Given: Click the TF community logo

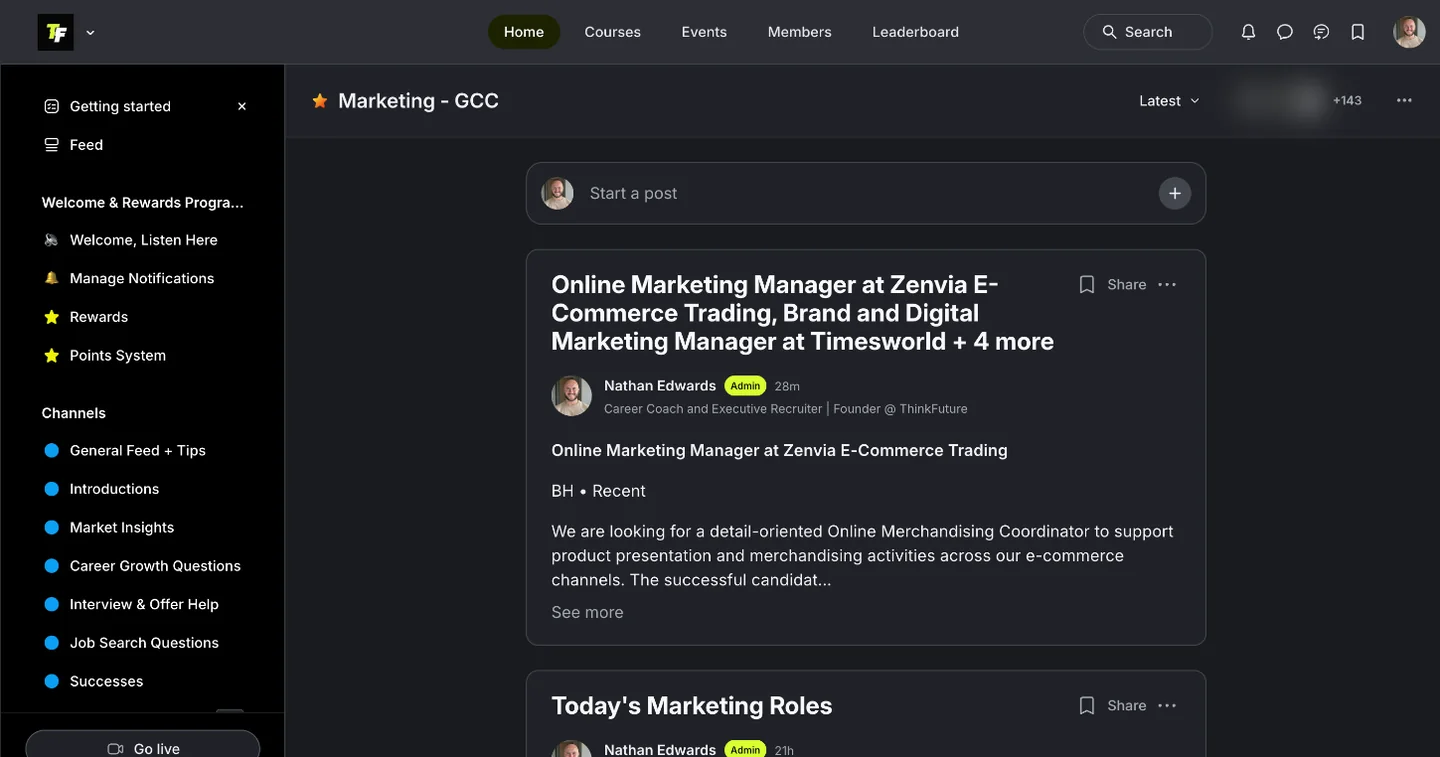Looking at the screenshot, I should (x=55, y=32).
